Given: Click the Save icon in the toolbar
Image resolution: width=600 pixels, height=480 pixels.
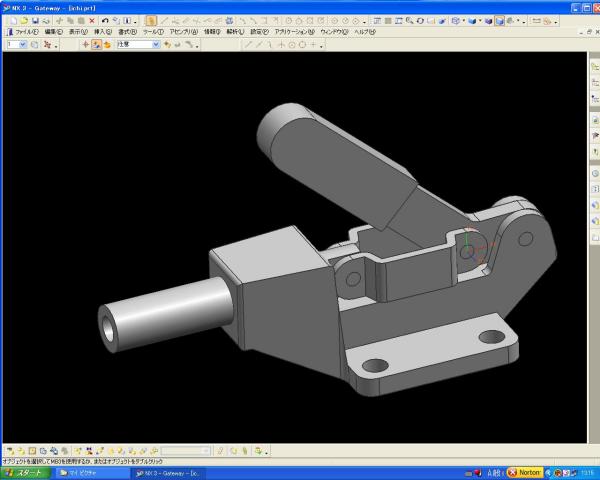Looking at the screenshot, I should tap(33, 20).
